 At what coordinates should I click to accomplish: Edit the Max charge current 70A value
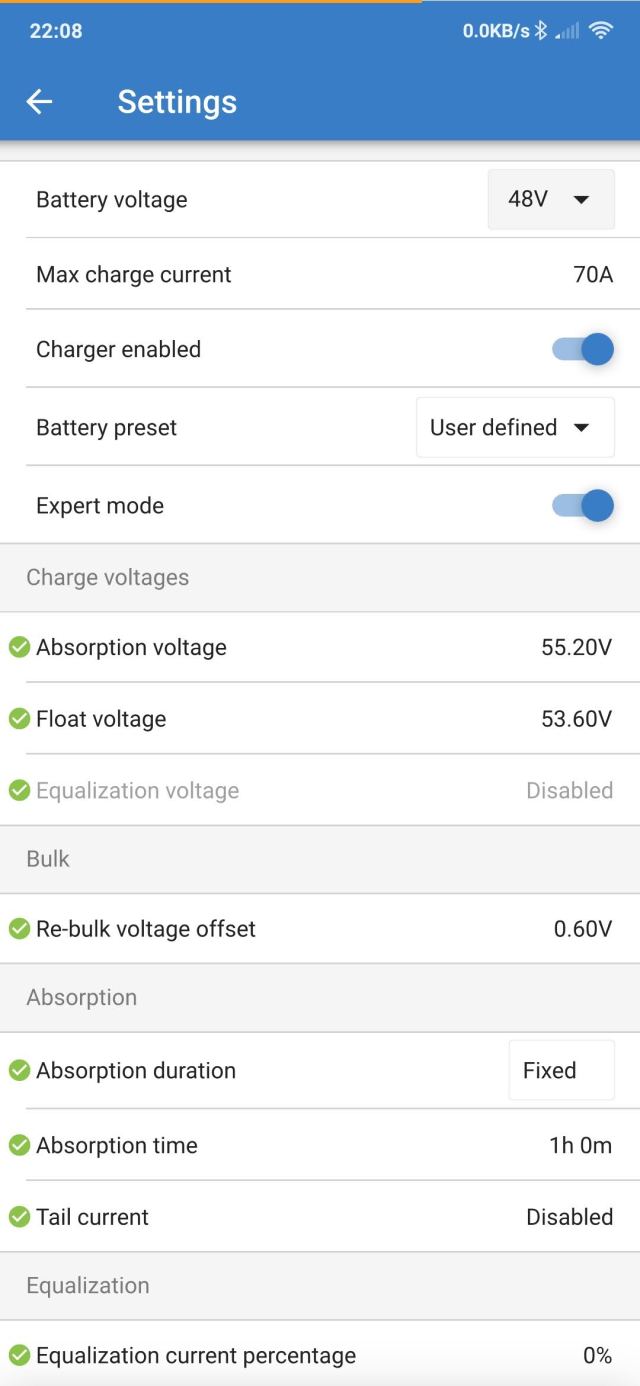pos(593,274)
